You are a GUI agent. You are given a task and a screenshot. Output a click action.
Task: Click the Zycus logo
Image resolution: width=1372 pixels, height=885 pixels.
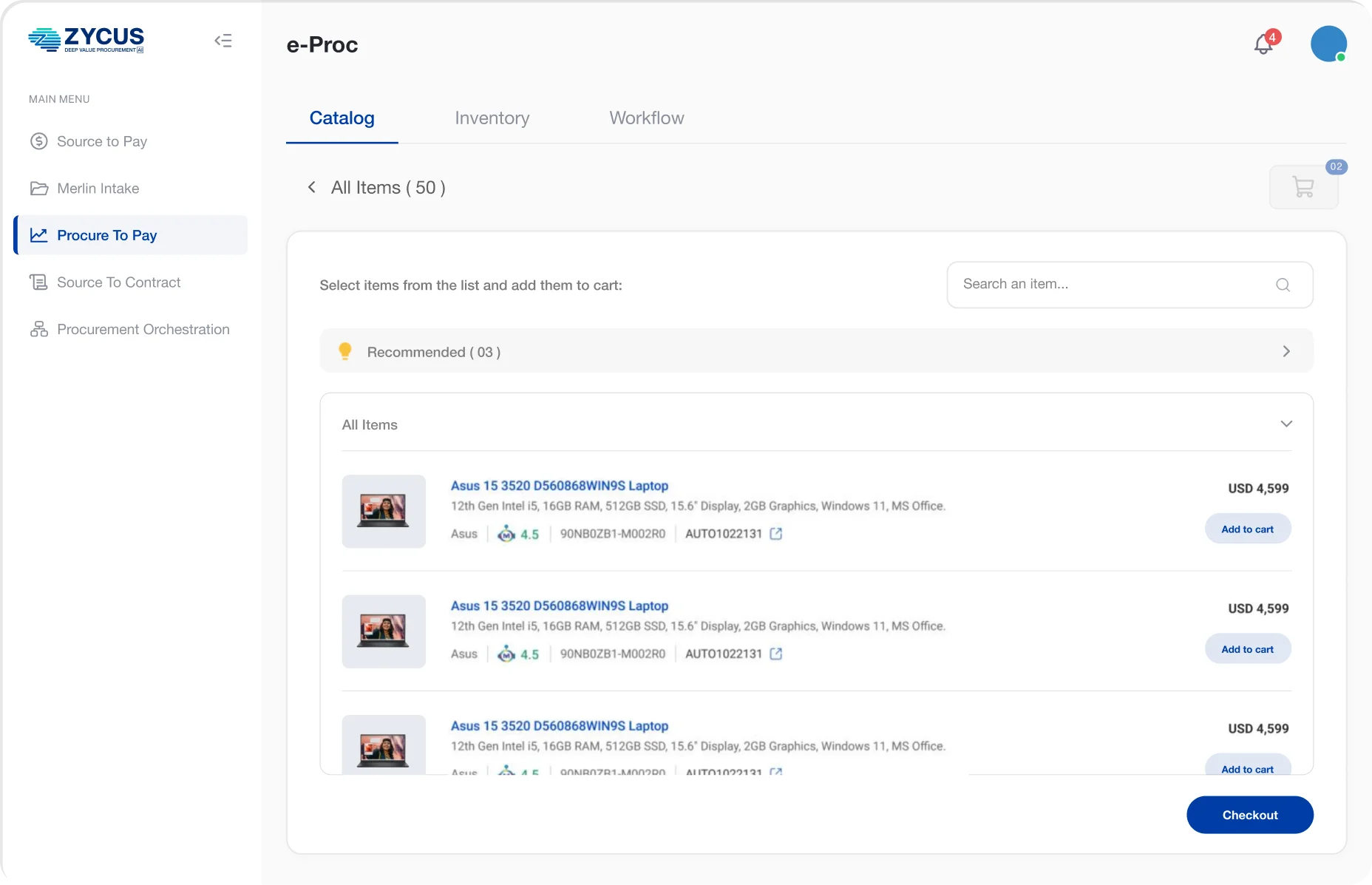click(x=86, y=40)
